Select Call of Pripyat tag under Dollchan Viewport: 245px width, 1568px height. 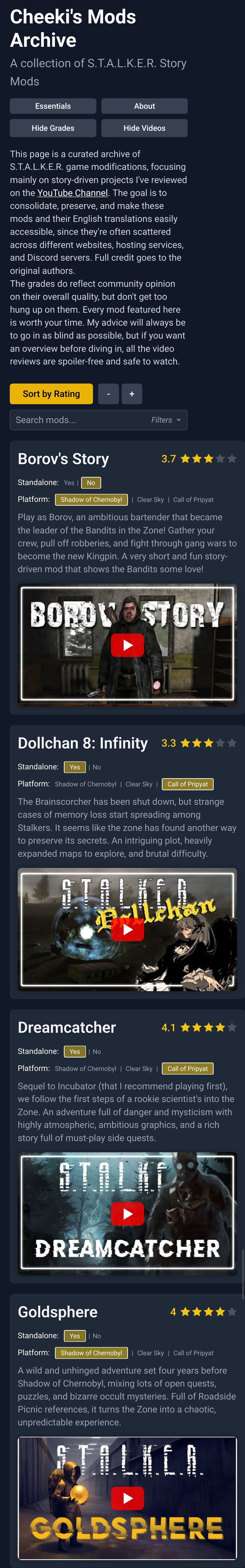(x=188, y=784)
